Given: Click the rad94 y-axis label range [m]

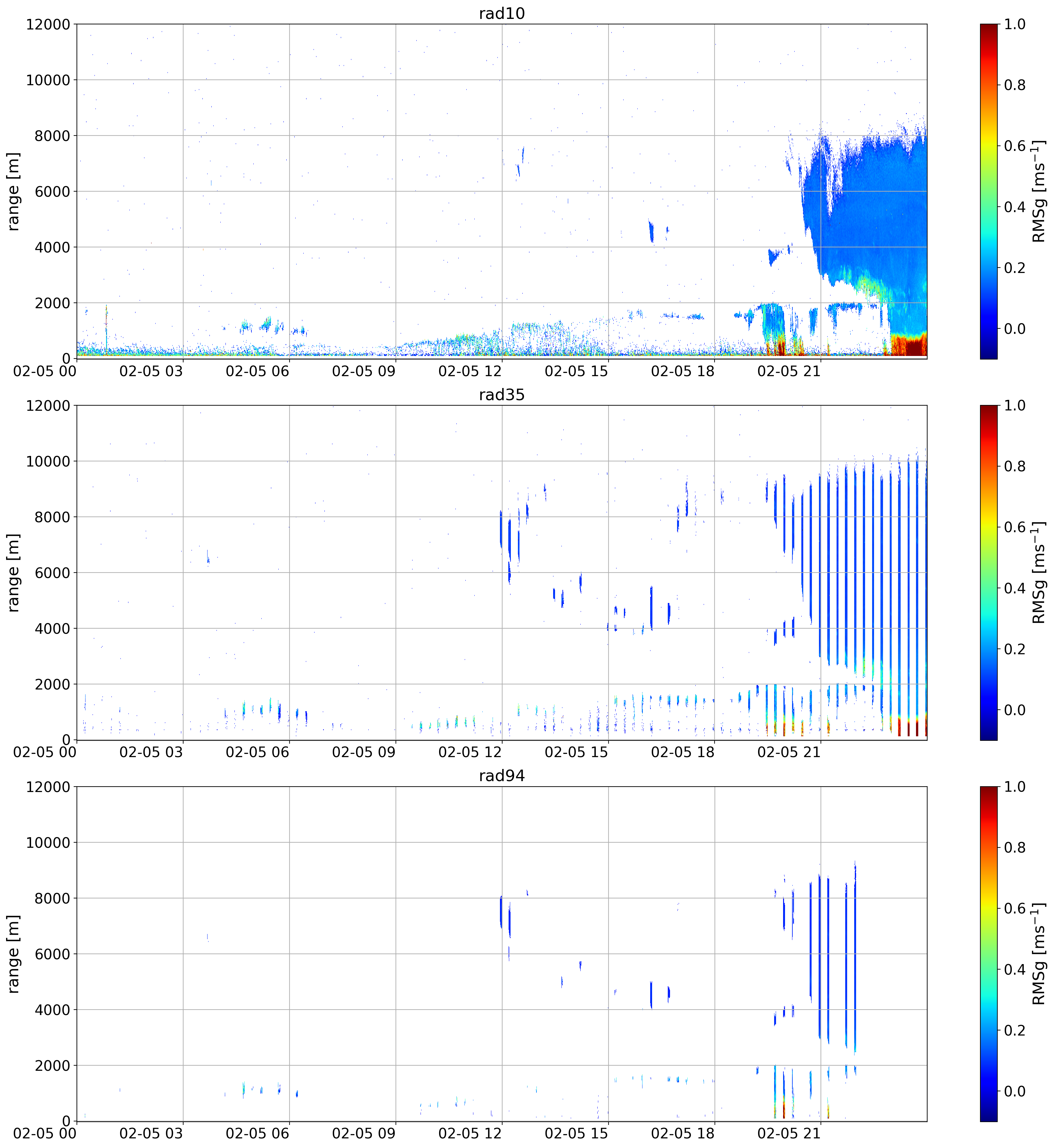Looking at the screenshot, I should click(13, 954).
